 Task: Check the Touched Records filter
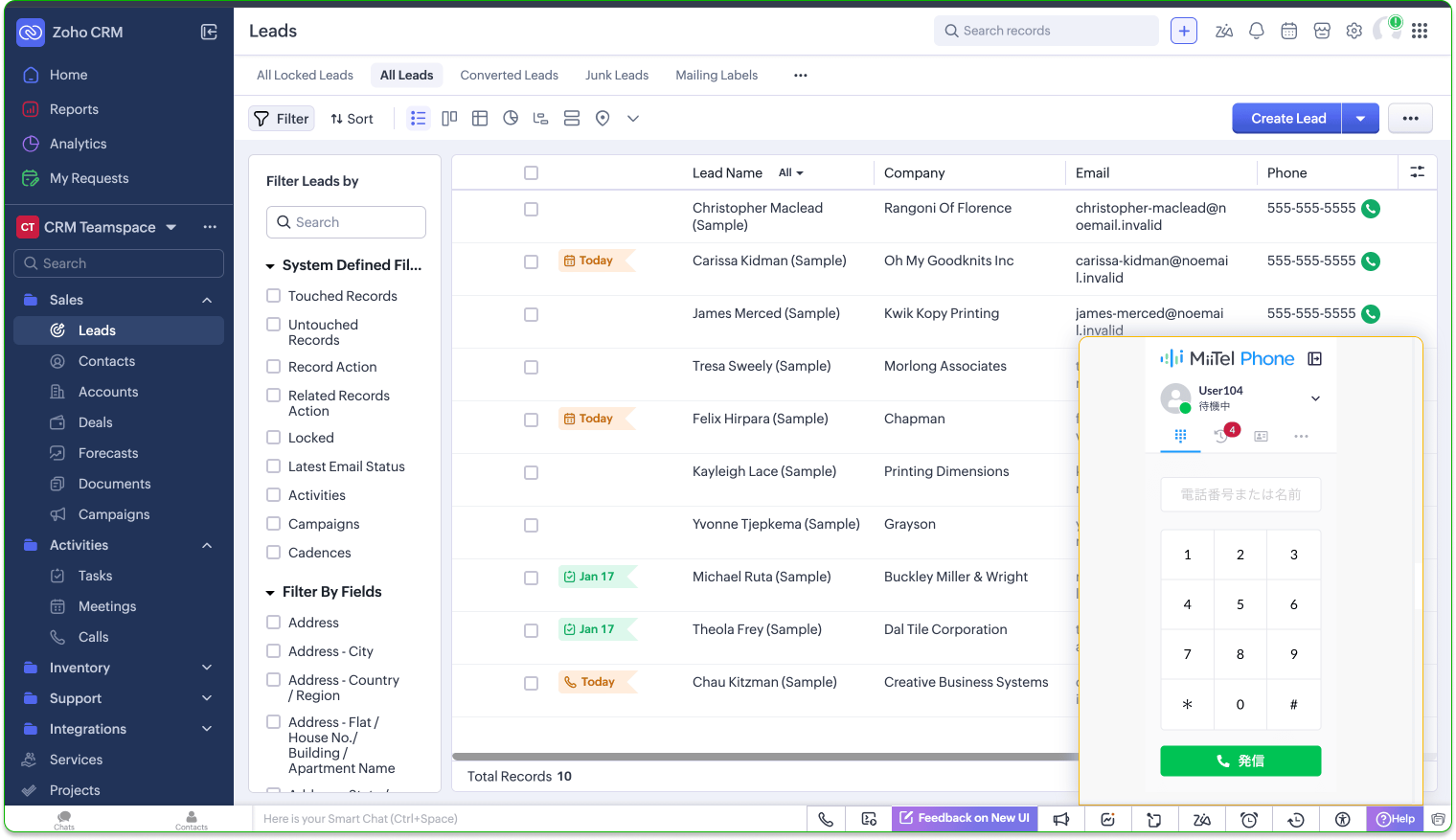pos(274,296)
